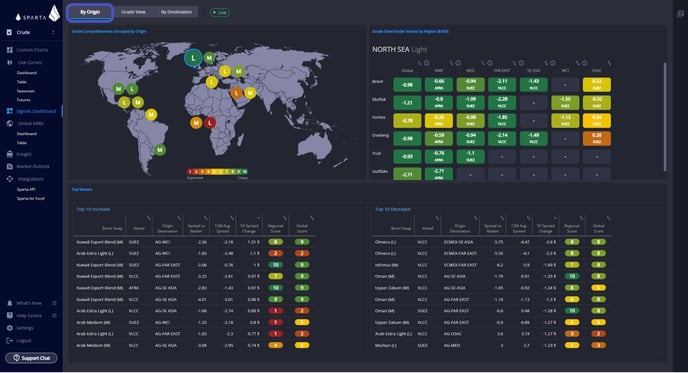The height and width of the screenshot is (373, 688).
Task: Select the Upper Zakum (M) AG-SE ASIA row
Action: pyautogui.click(x=491, y=288)
